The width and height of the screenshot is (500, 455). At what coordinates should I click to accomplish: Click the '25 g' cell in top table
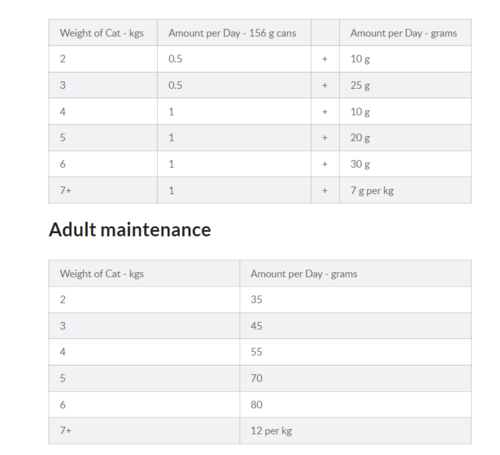point(405,85)
